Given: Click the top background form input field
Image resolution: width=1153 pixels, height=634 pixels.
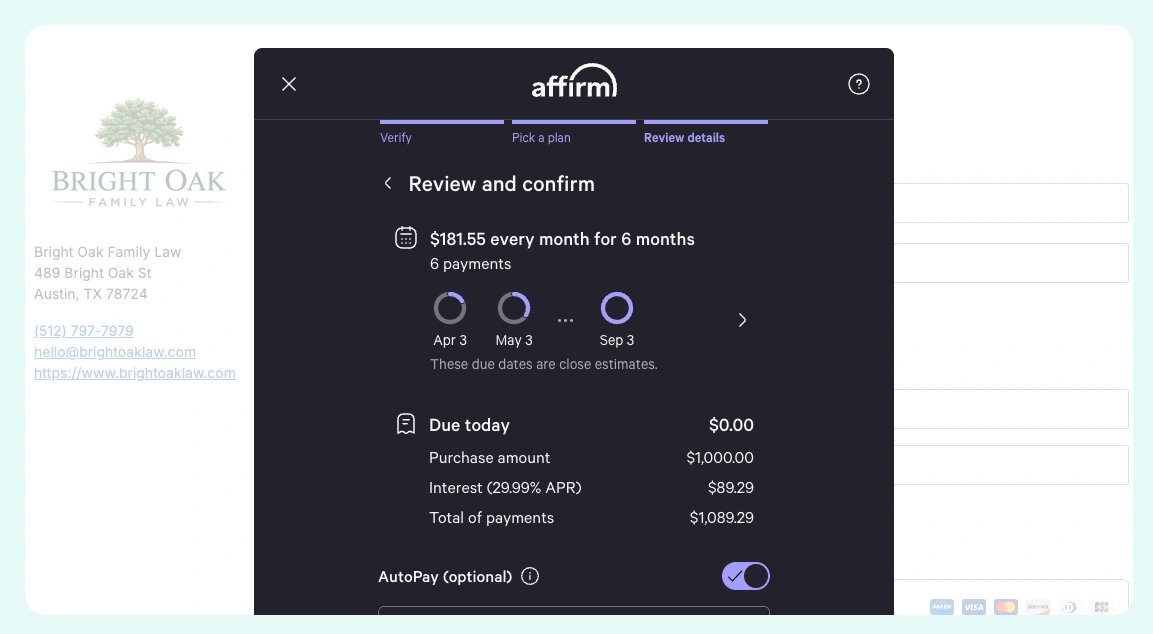Looking at the screenshot, I should pos(1011,203).
